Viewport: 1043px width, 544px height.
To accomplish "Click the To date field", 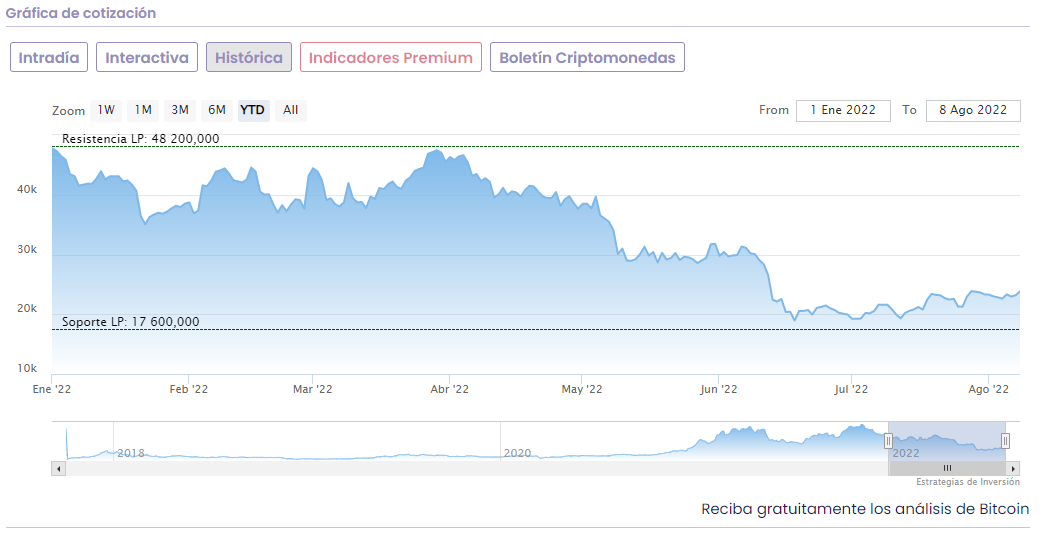I will [x=973, y=110].
